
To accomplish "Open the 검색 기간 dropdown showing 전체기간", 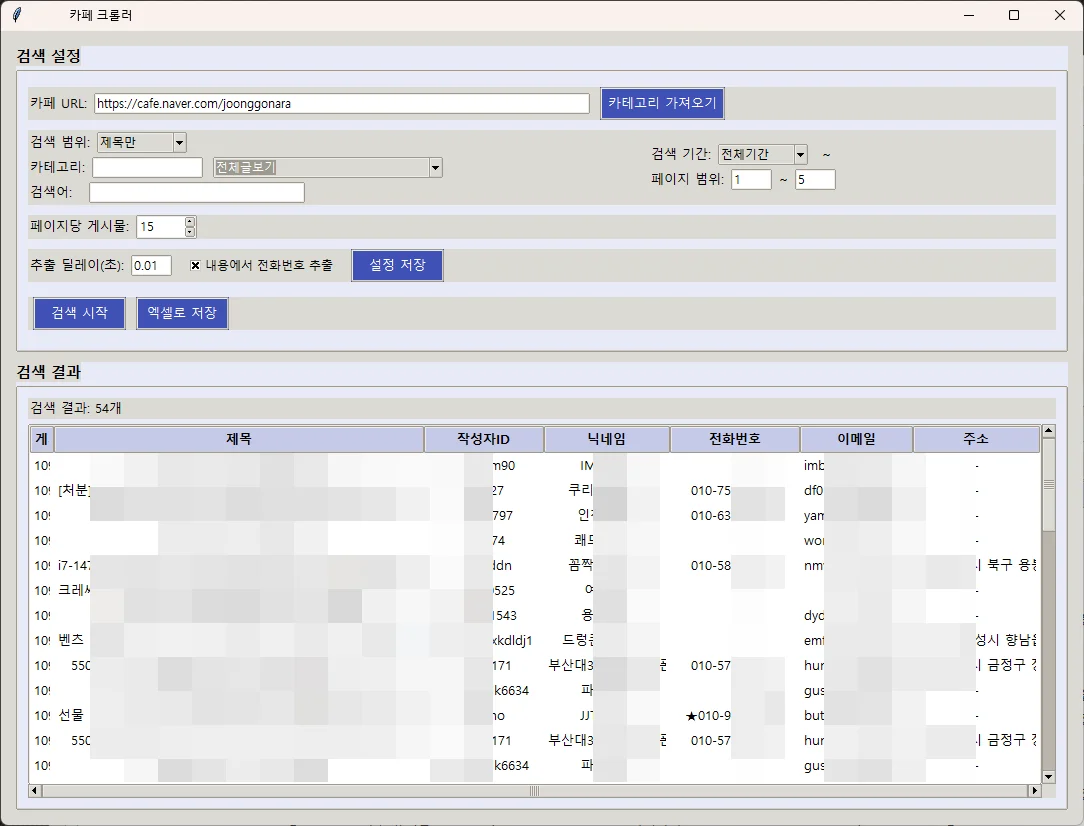I will click(763, 154).
